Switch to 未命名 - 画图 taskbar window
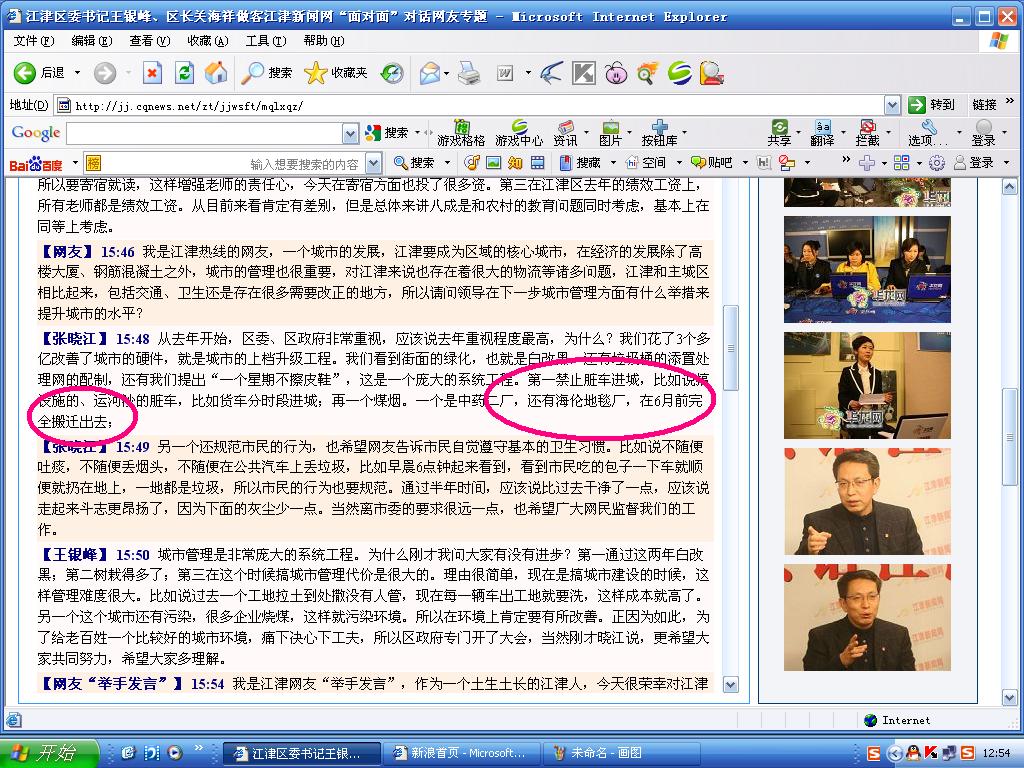This screenshot has width=1024, height=768. pyautogui.click(x=620, y=753)
